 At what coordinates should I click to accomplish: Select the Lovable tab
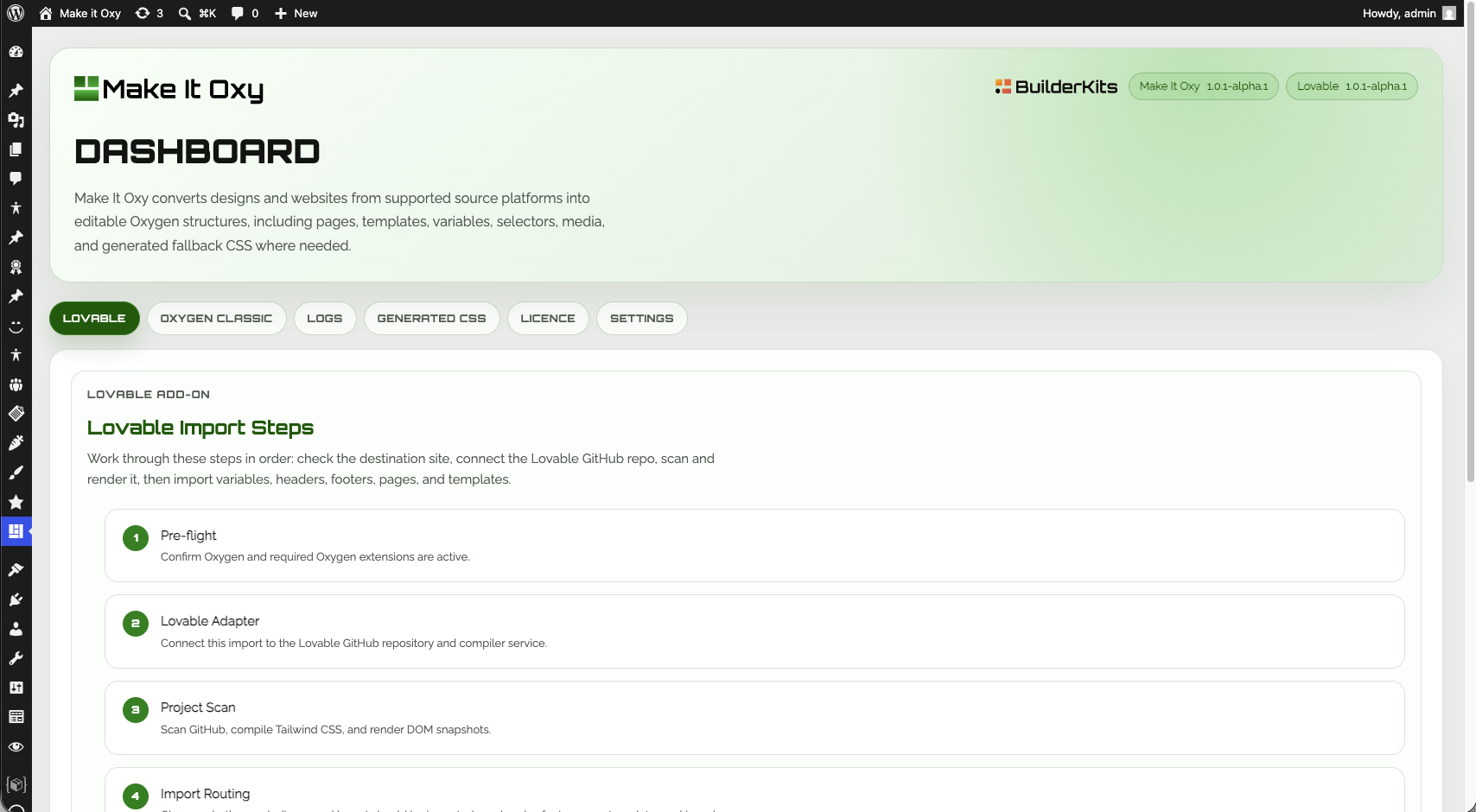(94, 318)
